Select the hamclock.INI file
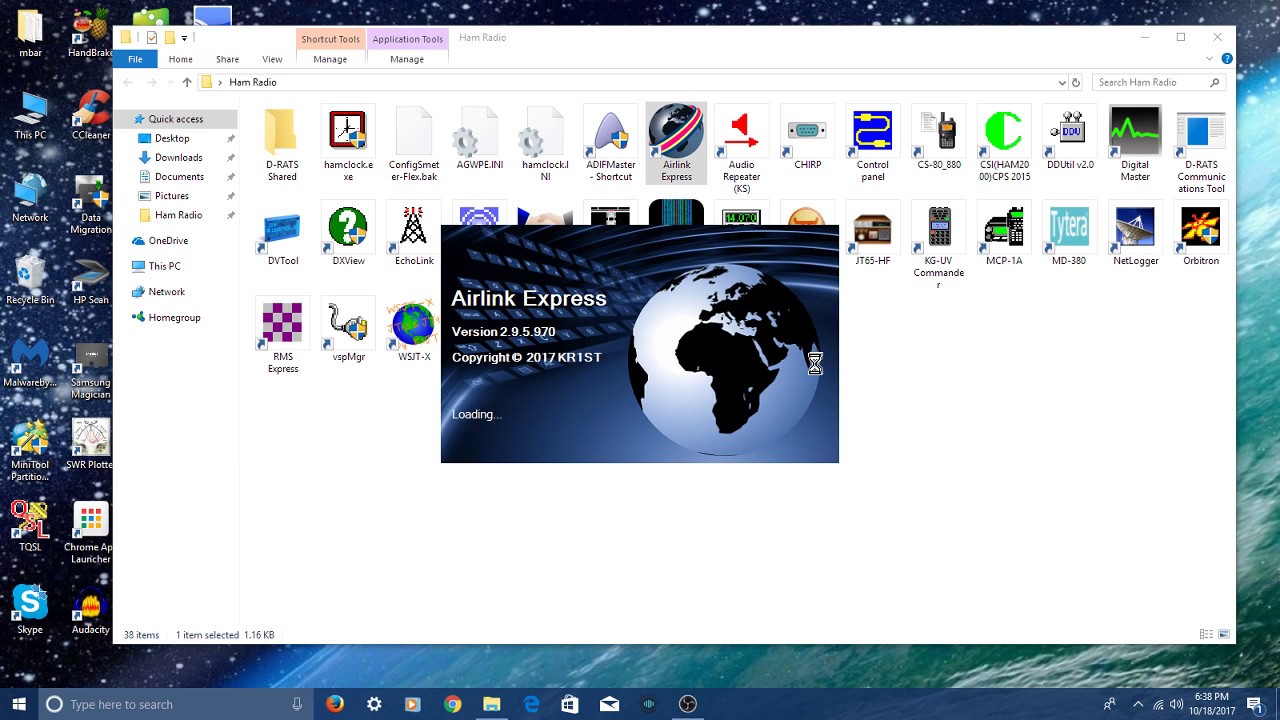This screenshot has height=720, width=1280. [x=545, y=145]
